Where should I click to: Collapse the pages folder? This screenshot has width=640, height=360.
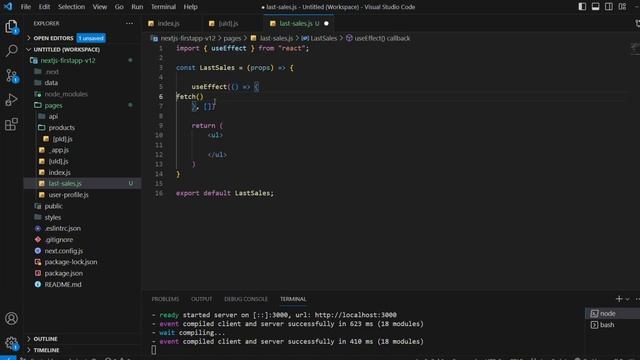[53, 105]
